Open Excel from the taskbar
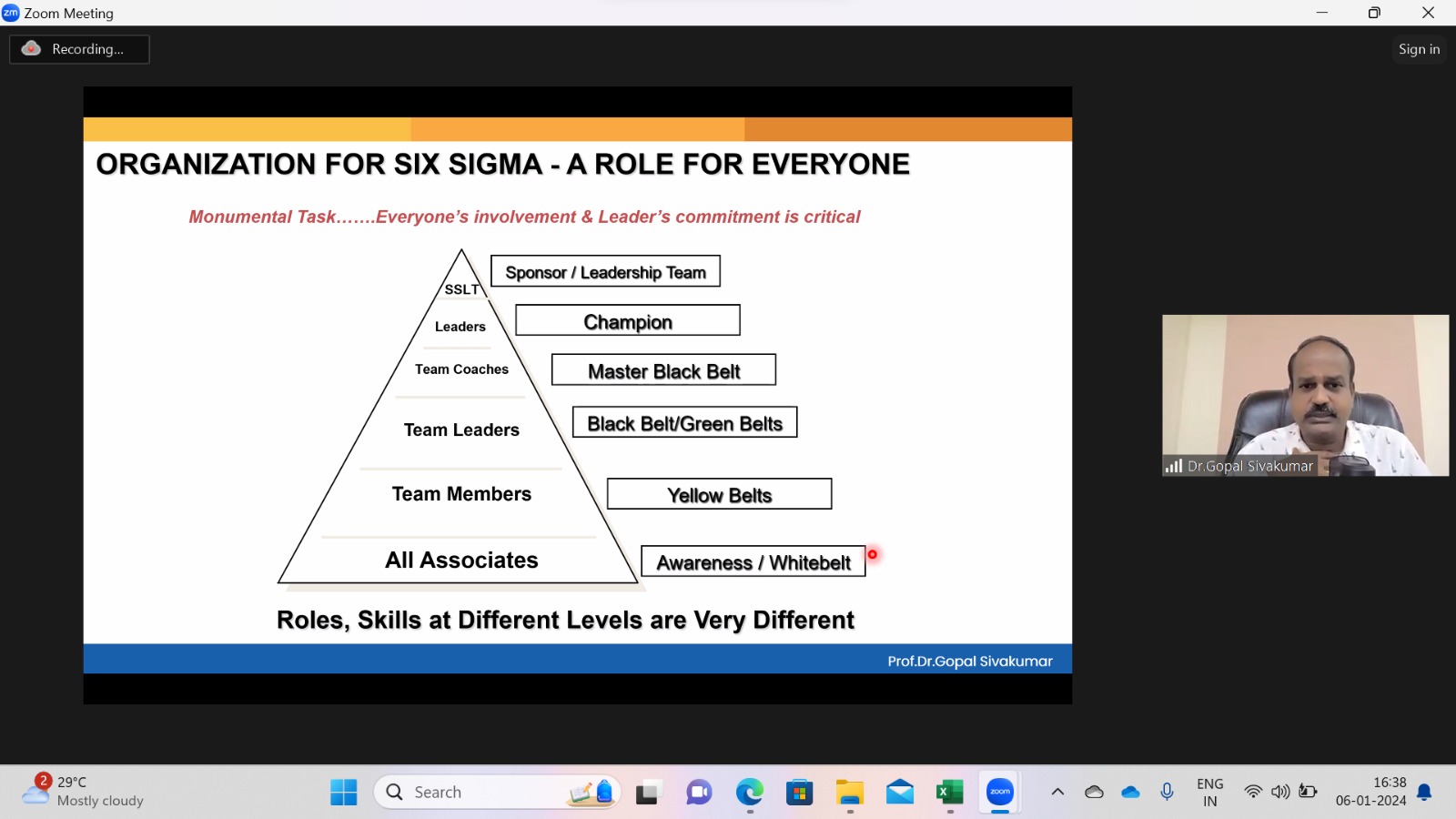The height and width of the screenshot is (819, 1456). point(949,793)
